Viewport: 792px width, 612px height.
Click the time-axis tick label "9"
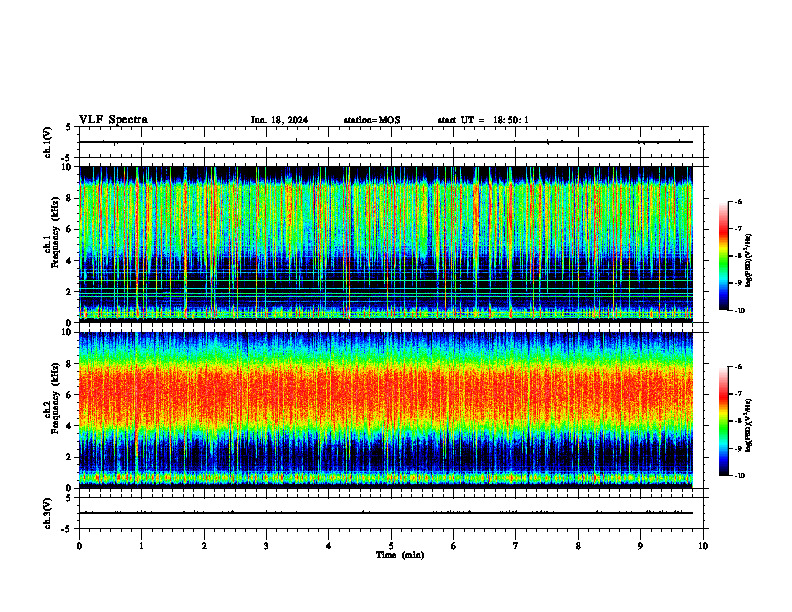click(x=640, y=546)
